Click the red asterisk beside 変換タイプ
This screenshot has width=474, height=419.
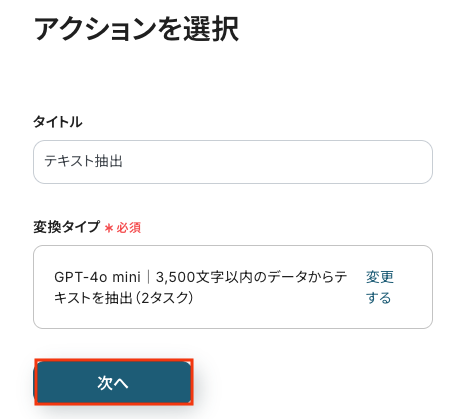109,228
